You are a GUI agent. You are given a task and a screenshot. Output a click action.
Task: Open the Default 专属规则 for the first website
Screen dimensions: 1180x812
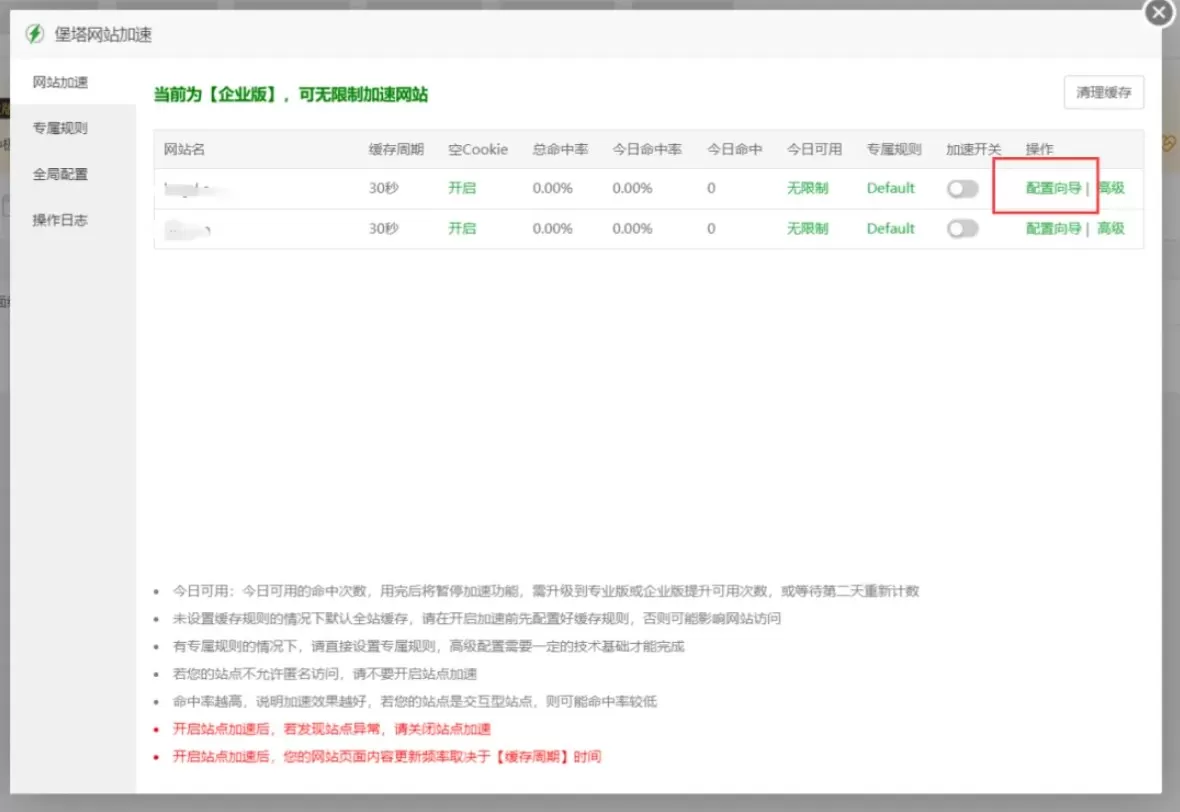click(890, 188)
